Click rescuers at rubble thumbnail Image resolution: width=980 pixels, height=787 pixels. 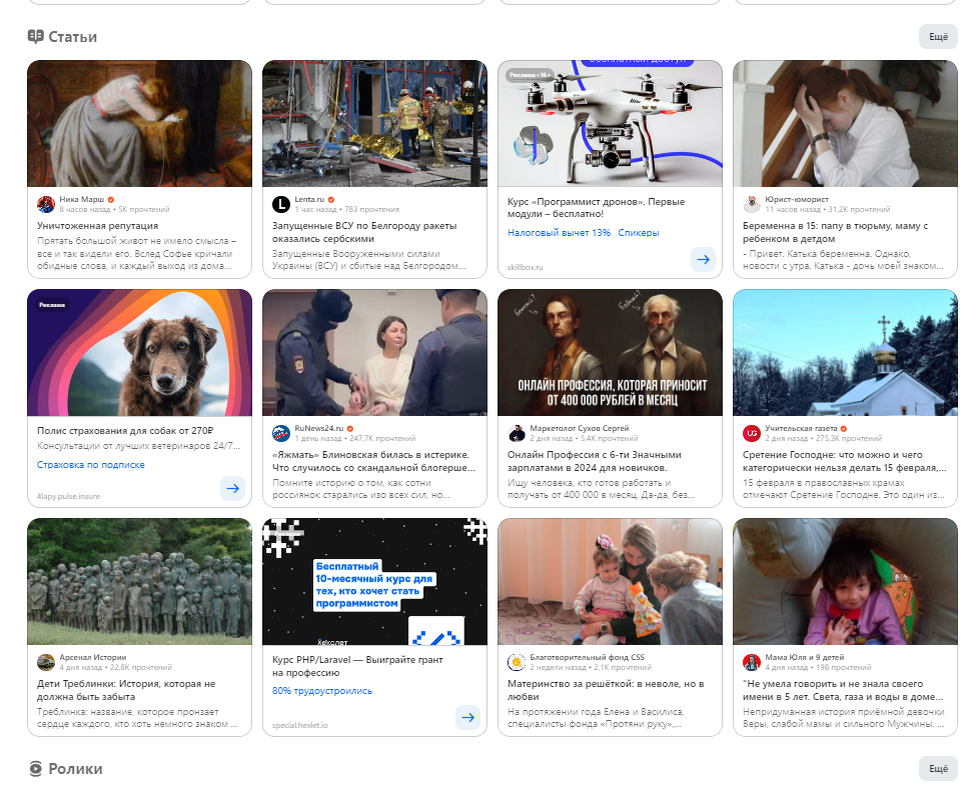tap(374, 124)
